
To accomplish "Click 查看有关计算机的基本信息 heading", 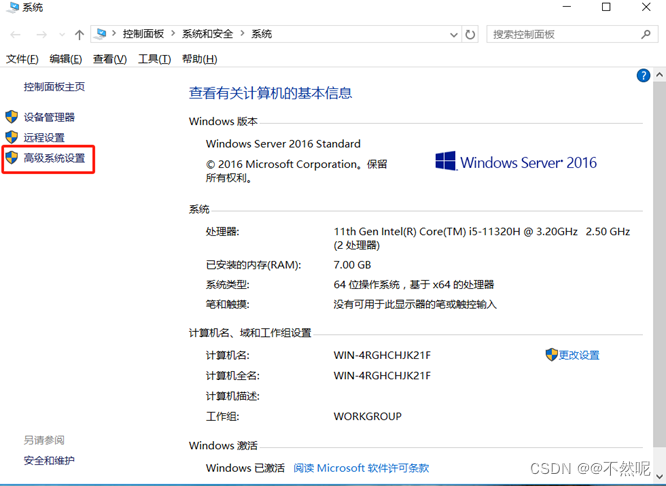I will [x=271, y=93].
